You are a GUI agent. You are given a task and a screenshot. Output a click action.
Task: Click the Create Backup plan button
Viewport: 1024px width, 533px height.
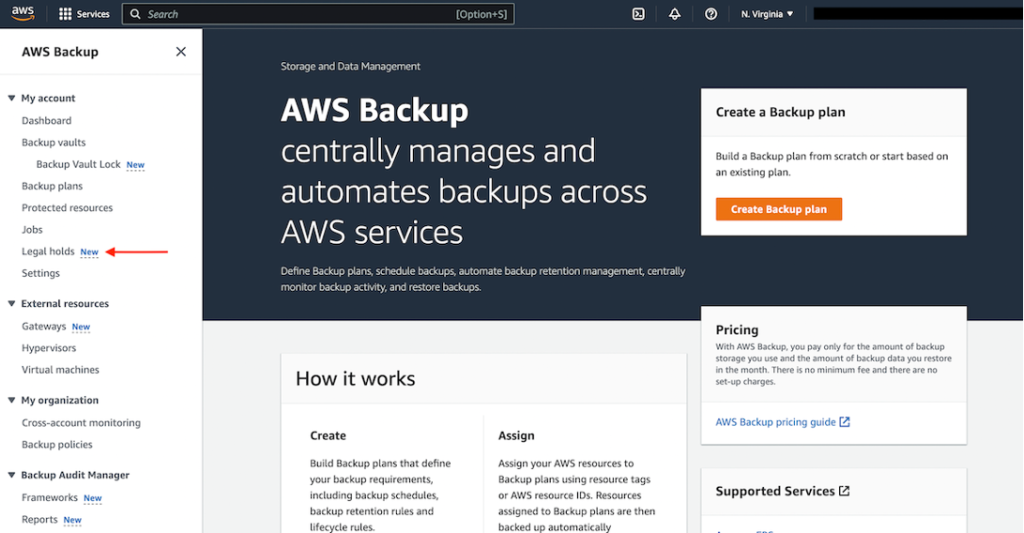778,209
